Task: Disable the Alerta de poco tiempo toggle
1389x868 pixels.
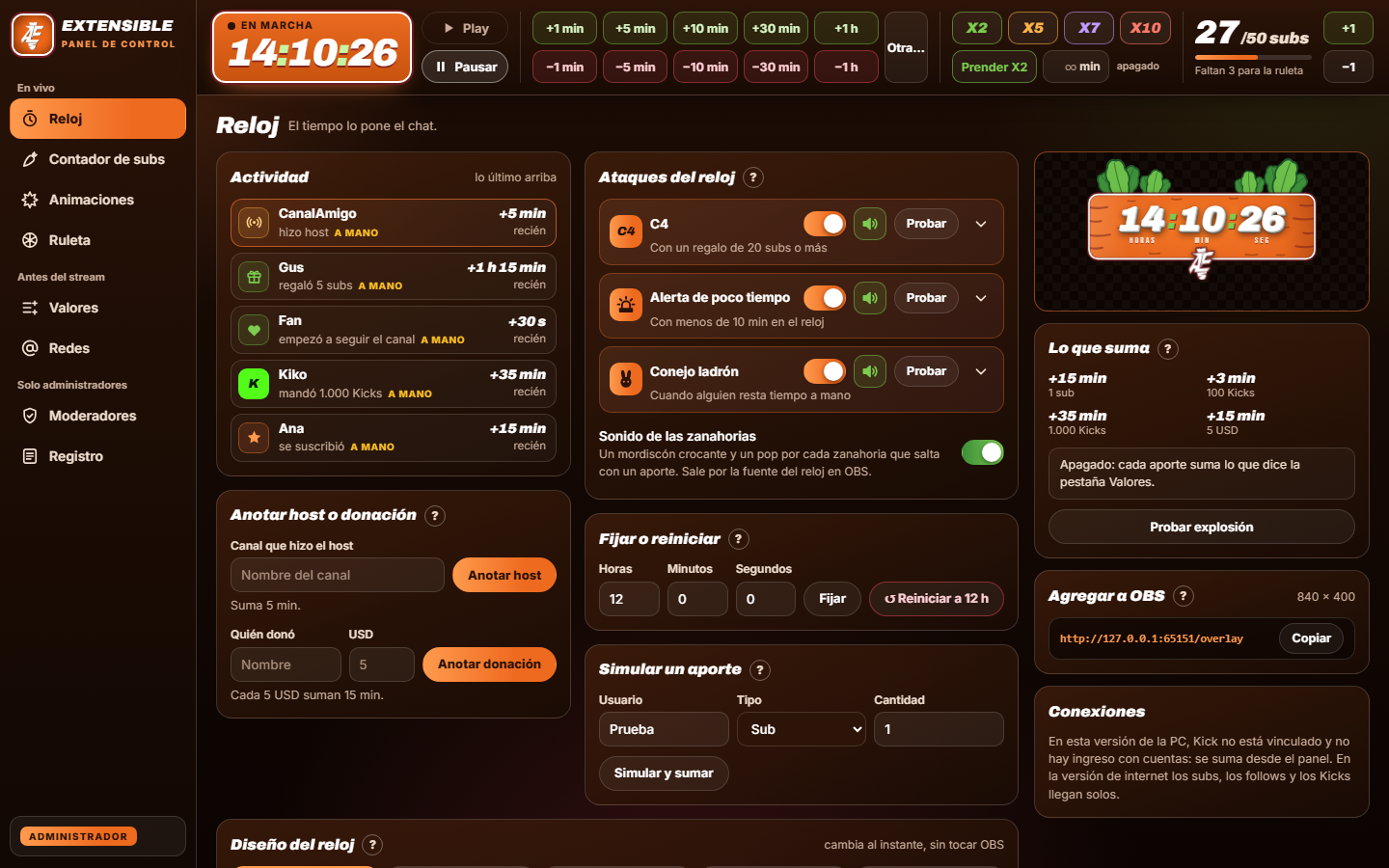Action: point(825,298)
